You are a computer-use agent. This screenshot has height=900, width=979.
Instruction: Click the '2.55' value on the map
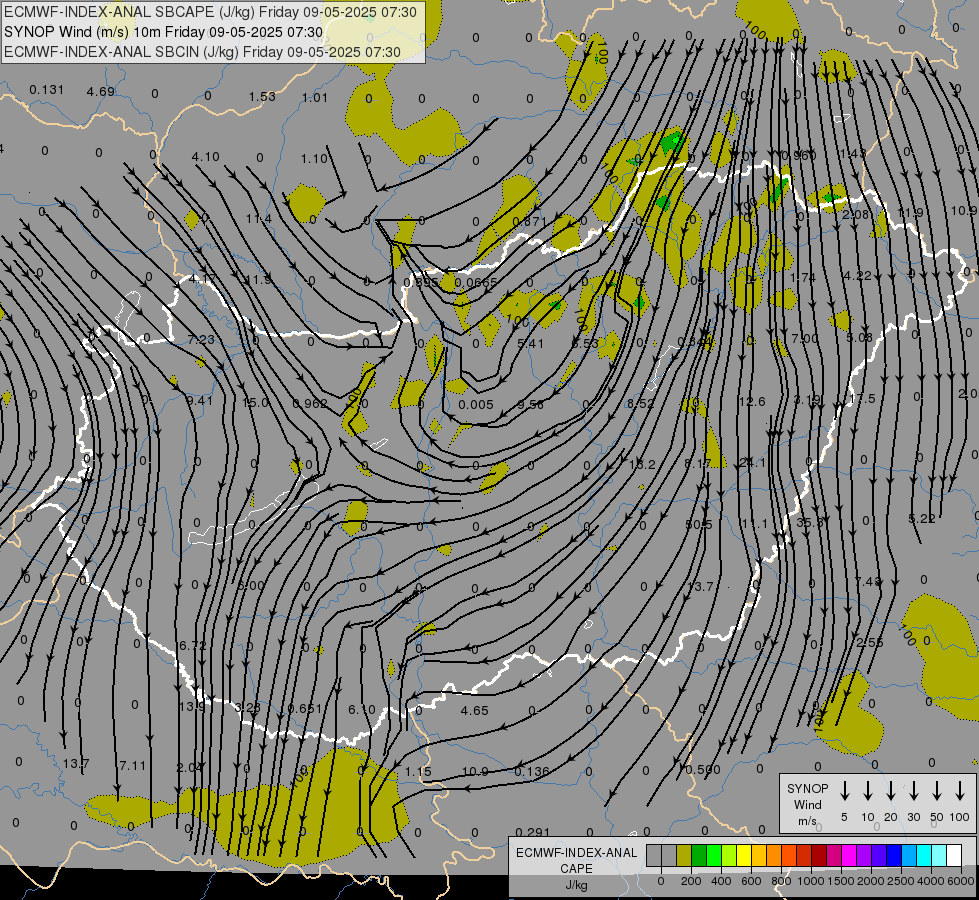point(870,643)
